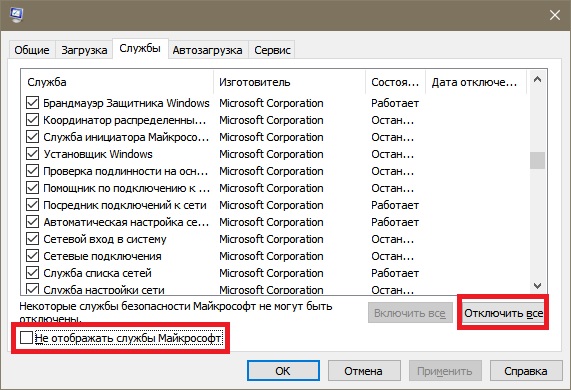Go to the Автозагрузка tab
The height and width of the screenshot is (390, 571).
208,50
